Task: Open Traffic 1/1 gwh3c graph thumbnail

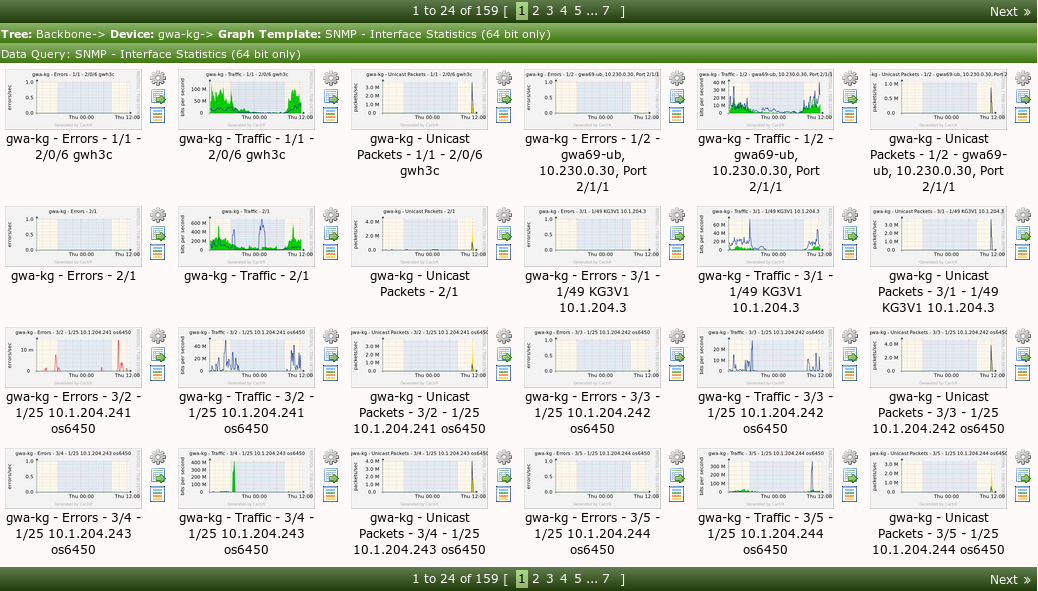Action: coord(246,97)
